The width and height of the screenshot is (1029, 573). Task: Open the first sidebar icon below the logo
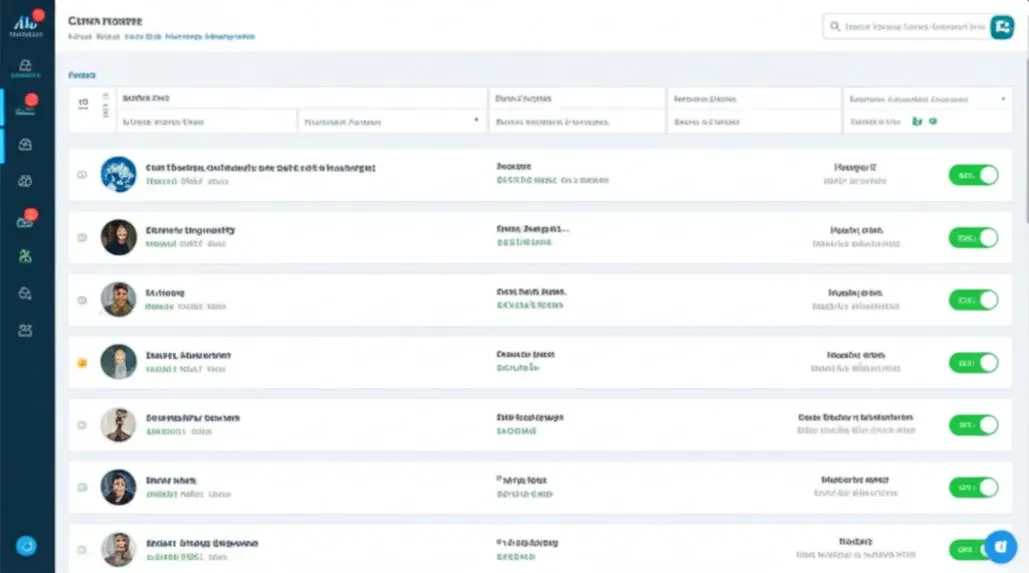[26, 67]
